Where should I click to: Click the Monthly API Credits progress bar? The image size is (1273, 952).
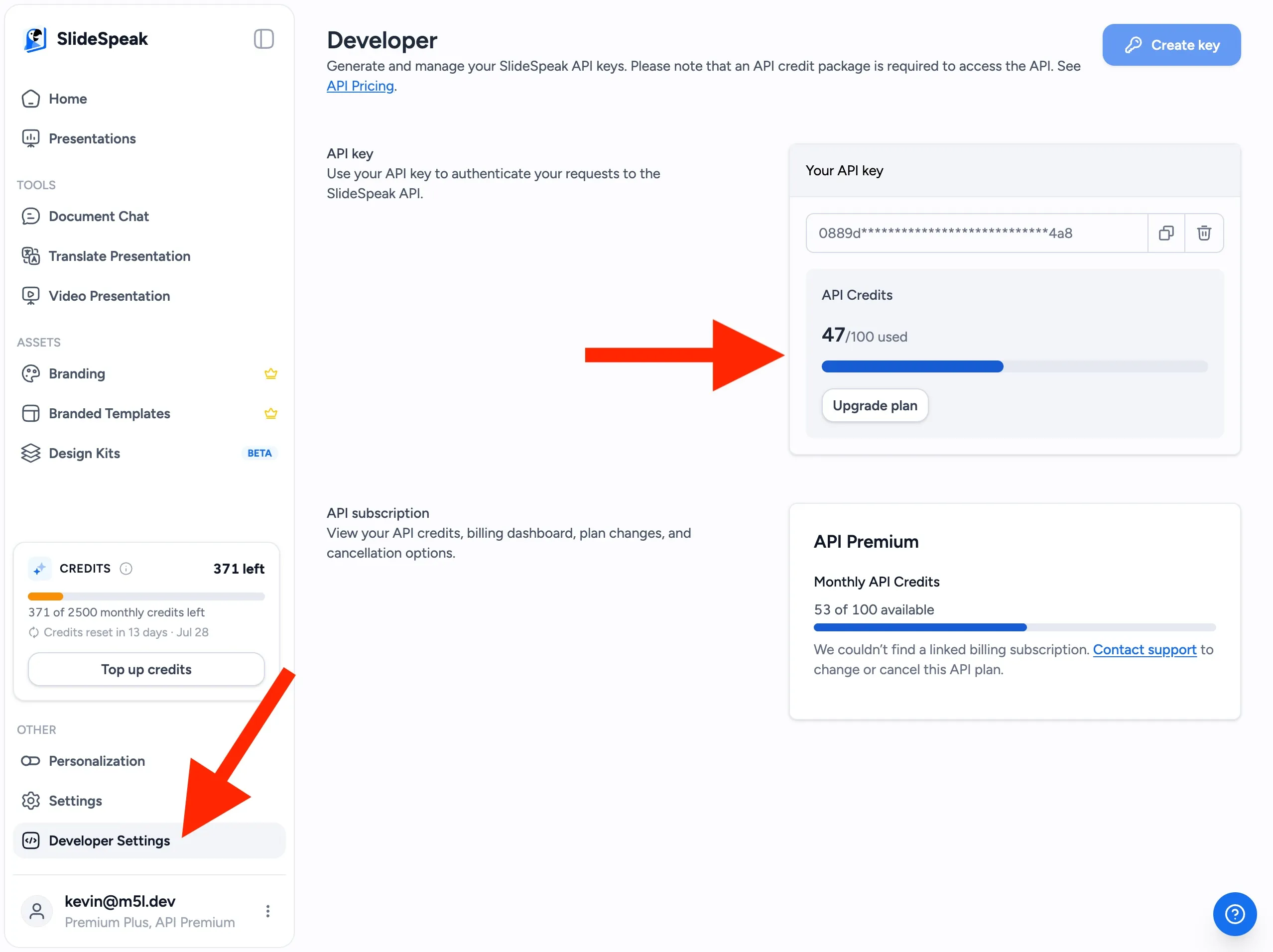(1014, 627)
